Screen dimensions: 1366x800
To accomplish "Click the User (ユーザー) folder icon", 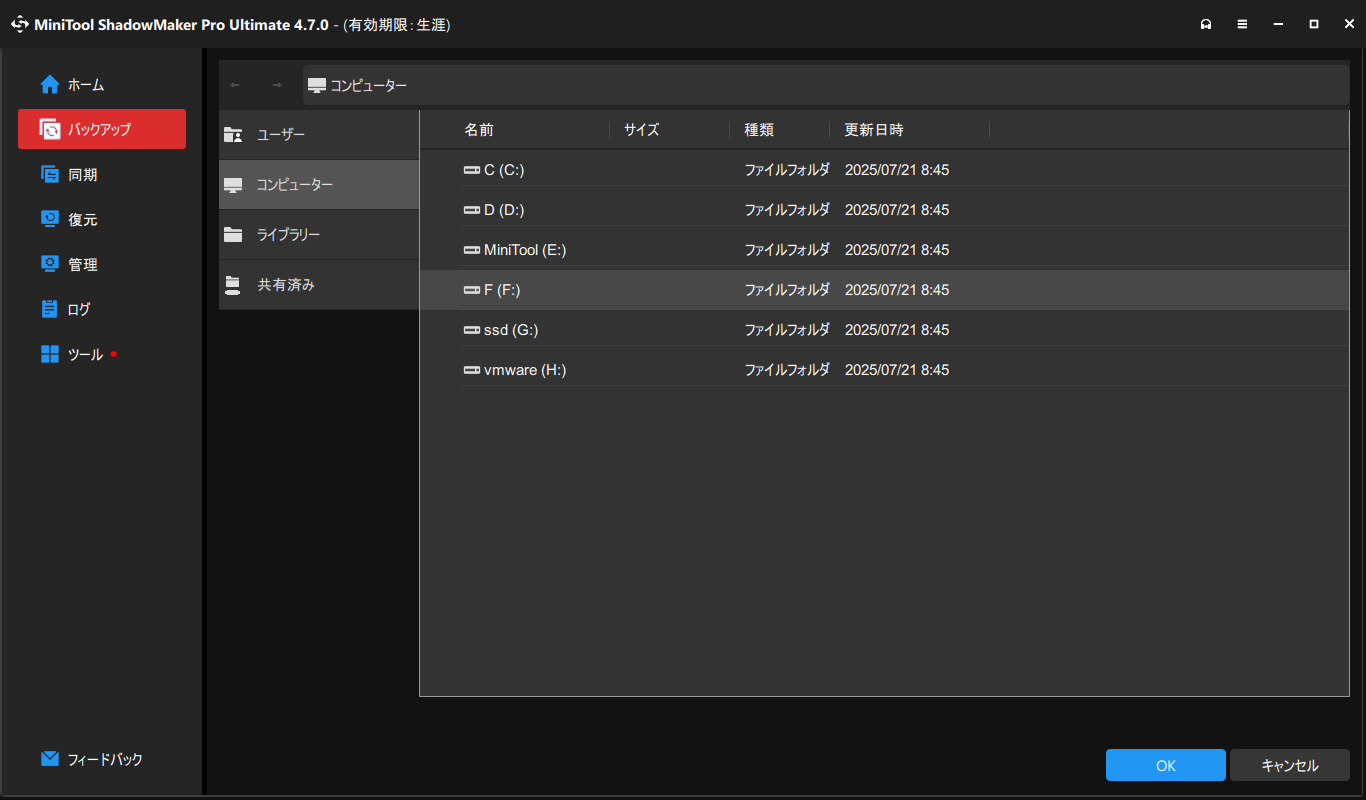I will pyautogui.click(x=233, y=135).
